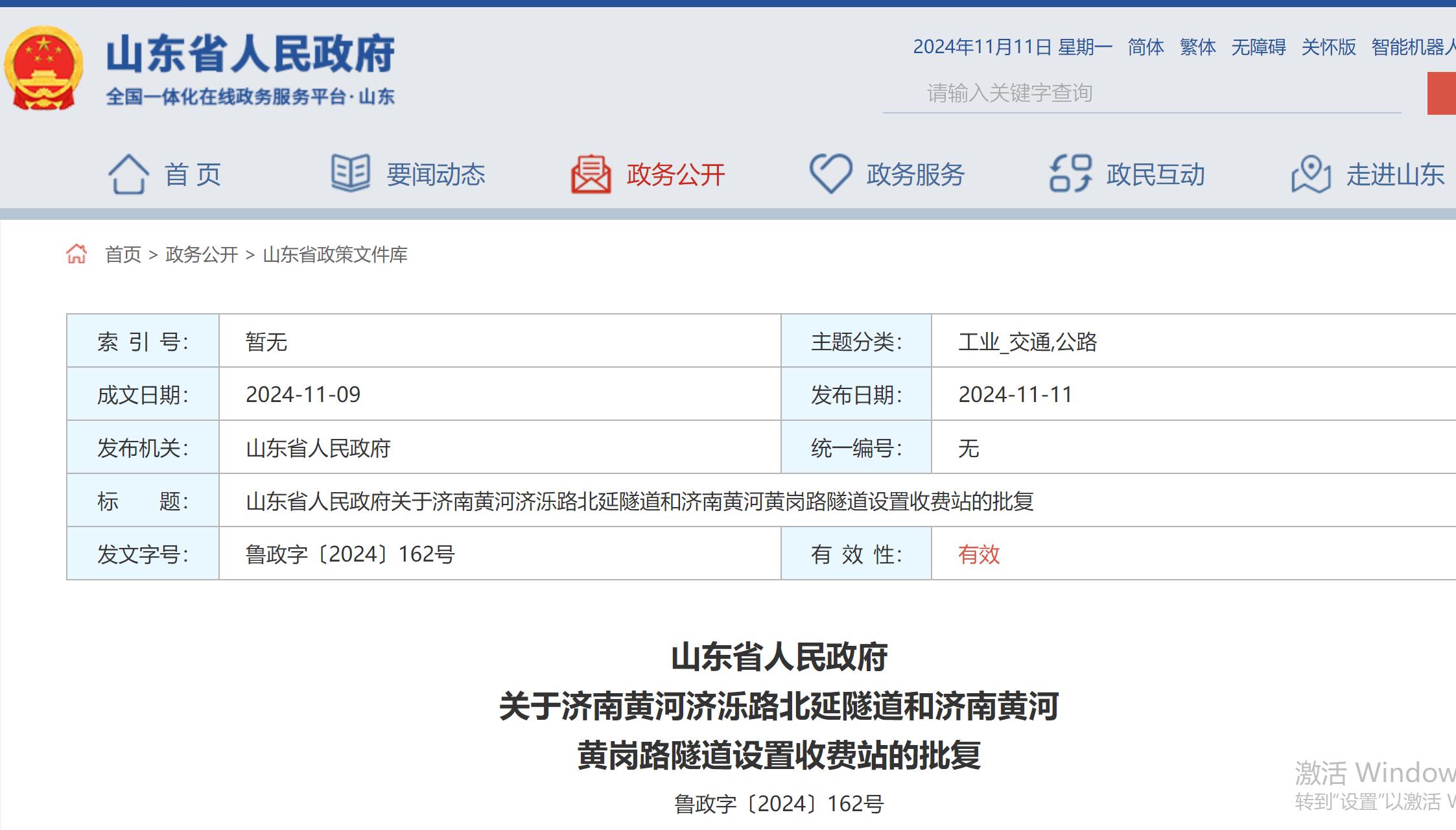Image resolution: width=1456 pixels, height=830 pixels.
Task: Click the 山东省人民政府 issuing agency cell
Action: pyautogui.click(x=500, y=447)
